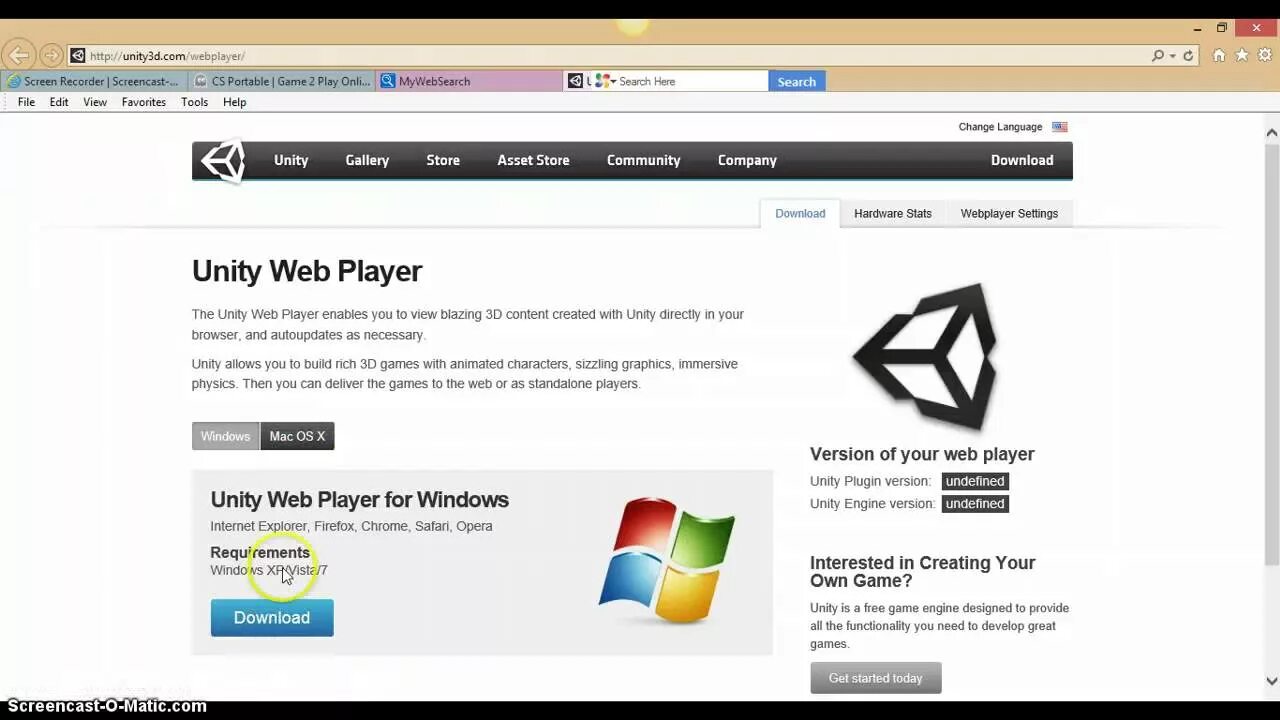1280x720 pixels.
Task: Click the Windows logo image
Action: point(667,560)
